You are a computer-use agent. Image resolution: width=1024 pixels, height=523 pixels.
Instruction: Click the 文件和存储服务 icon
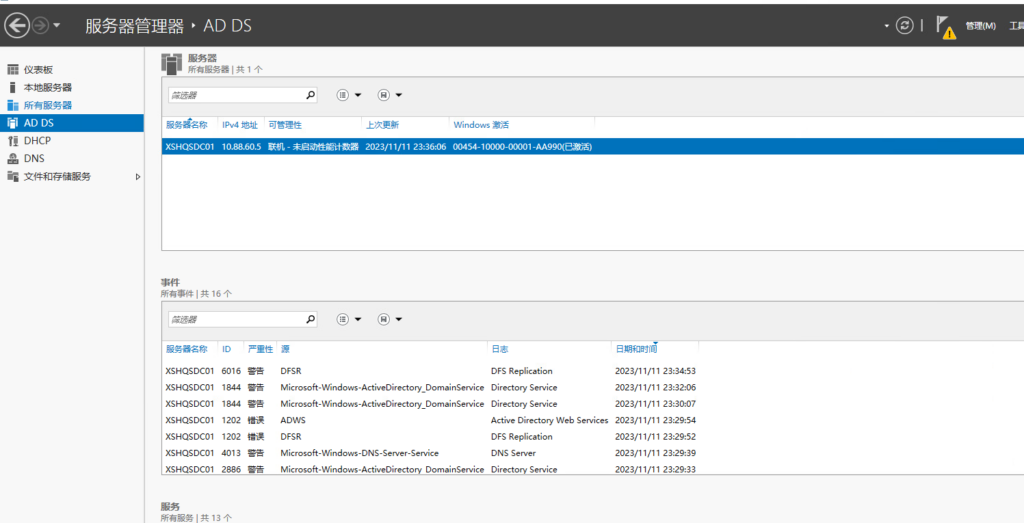pyautogui.click(x=12, y=176)
